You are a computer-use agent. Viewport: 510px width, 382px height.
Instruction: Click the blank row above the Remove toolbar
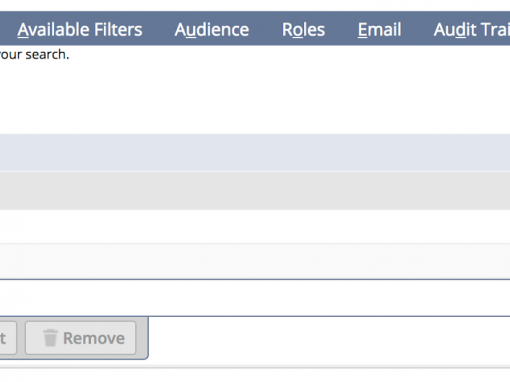tap(255, 298)
